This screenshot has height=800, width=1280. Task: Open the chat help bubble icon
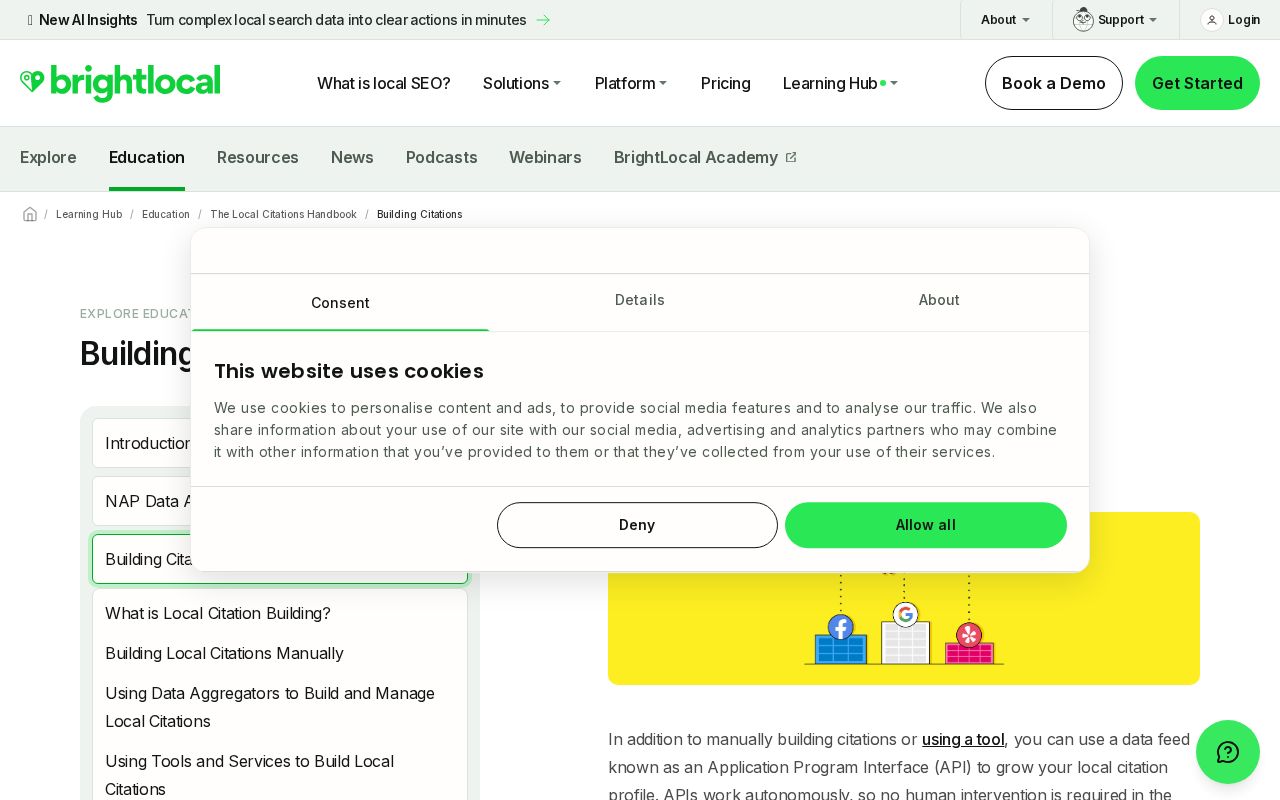1228,752
